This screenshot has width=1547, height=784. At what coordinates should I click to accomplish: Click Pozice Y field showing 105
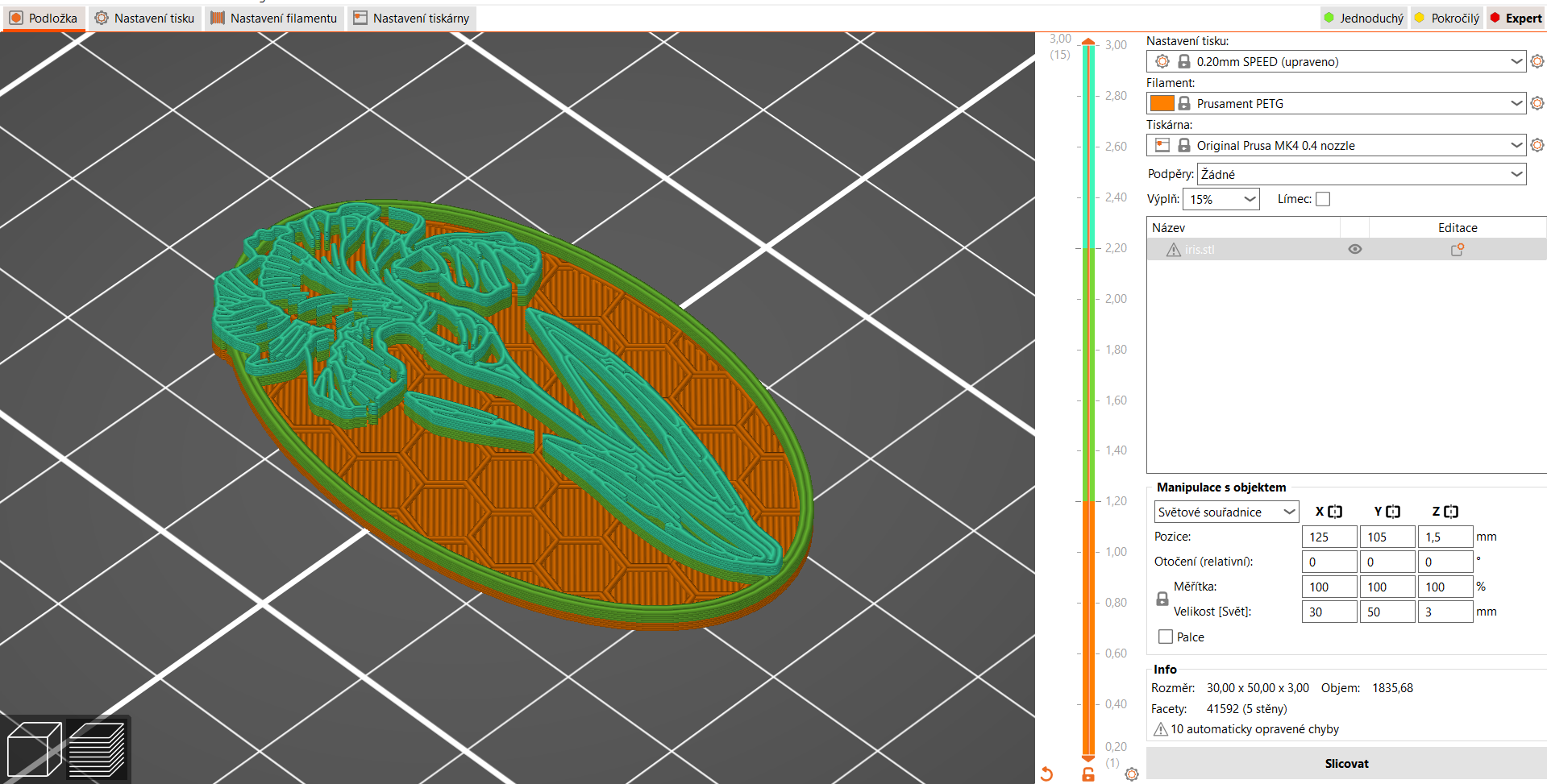[x=1387, y=537]
